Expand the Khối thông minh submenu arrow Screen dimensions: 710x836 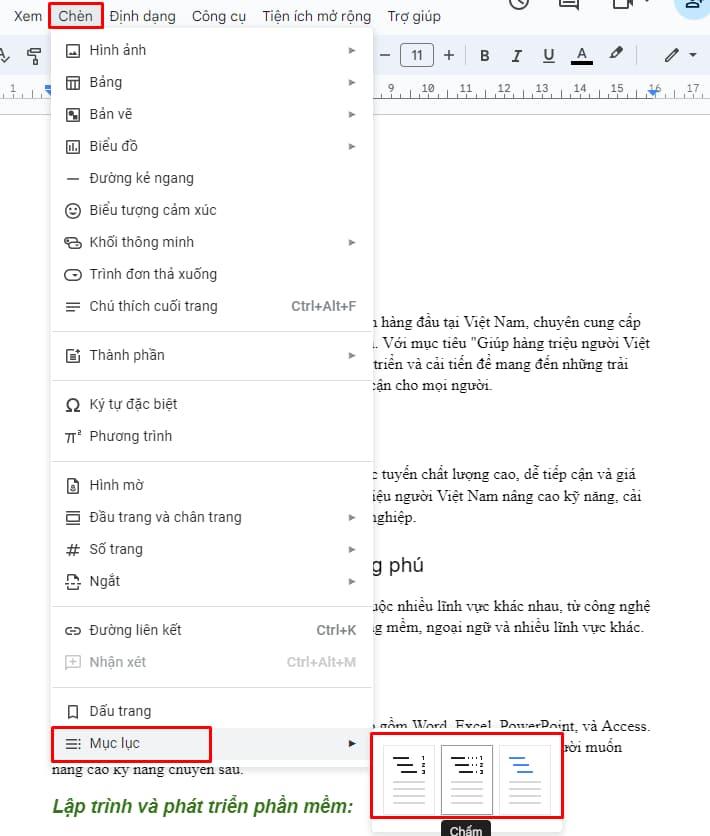352,243
